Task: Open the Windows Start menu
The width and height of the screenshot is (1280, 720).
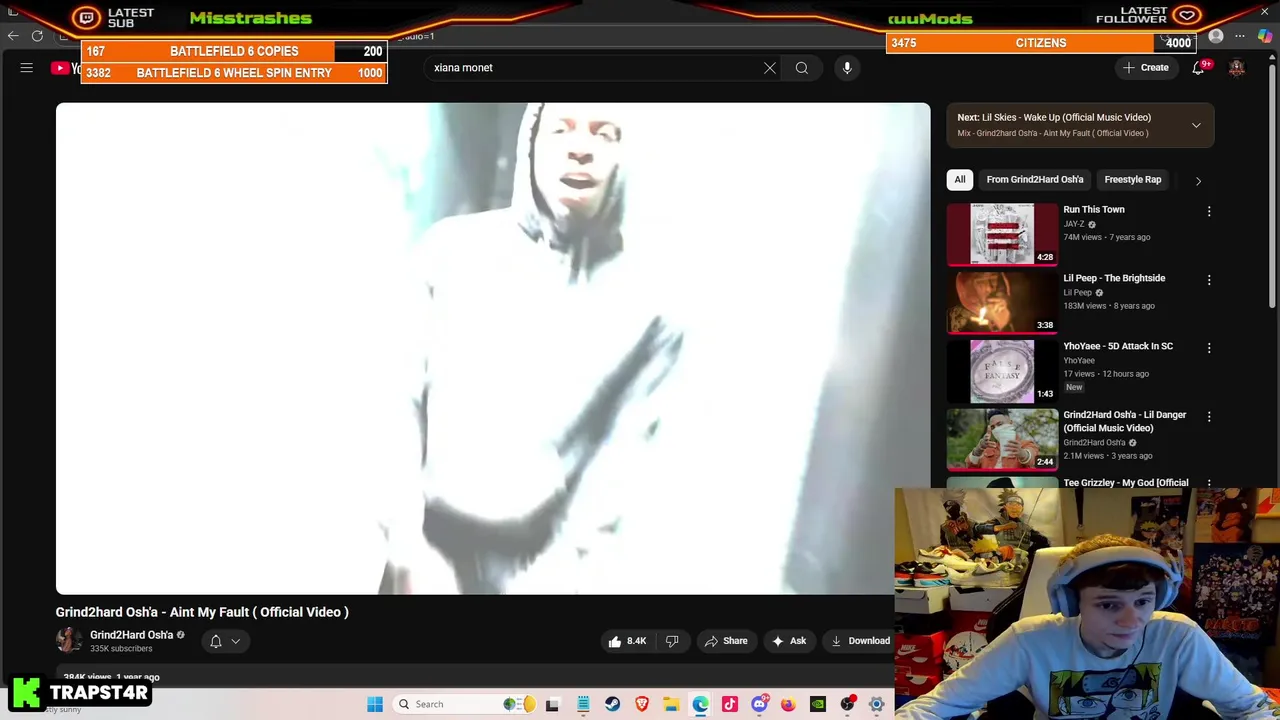Action: (x=375, y=704)
